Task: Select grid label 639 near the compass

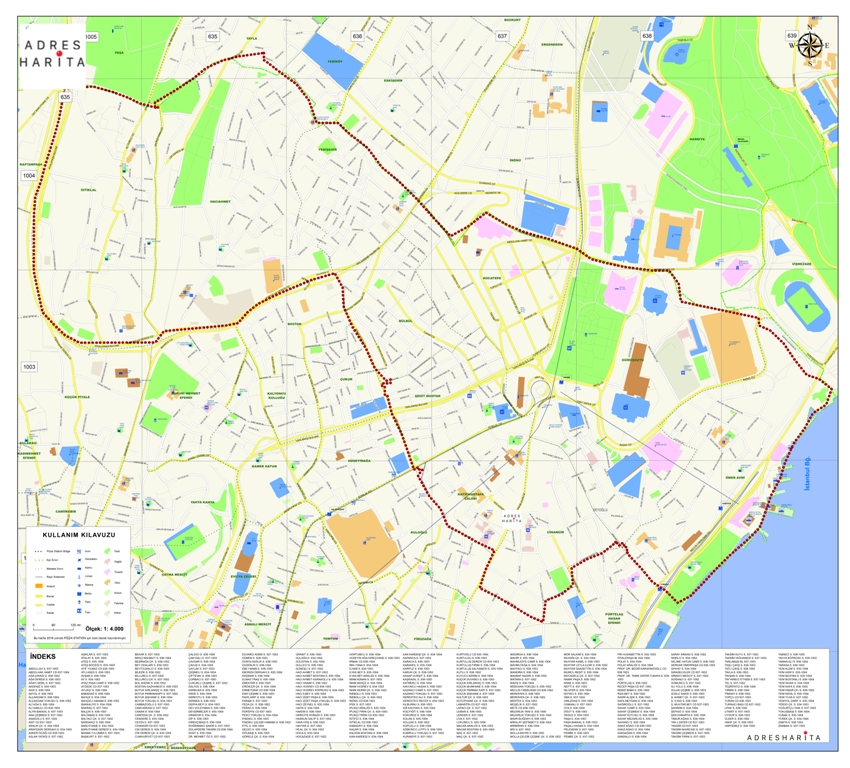Action: pos(792,36)
